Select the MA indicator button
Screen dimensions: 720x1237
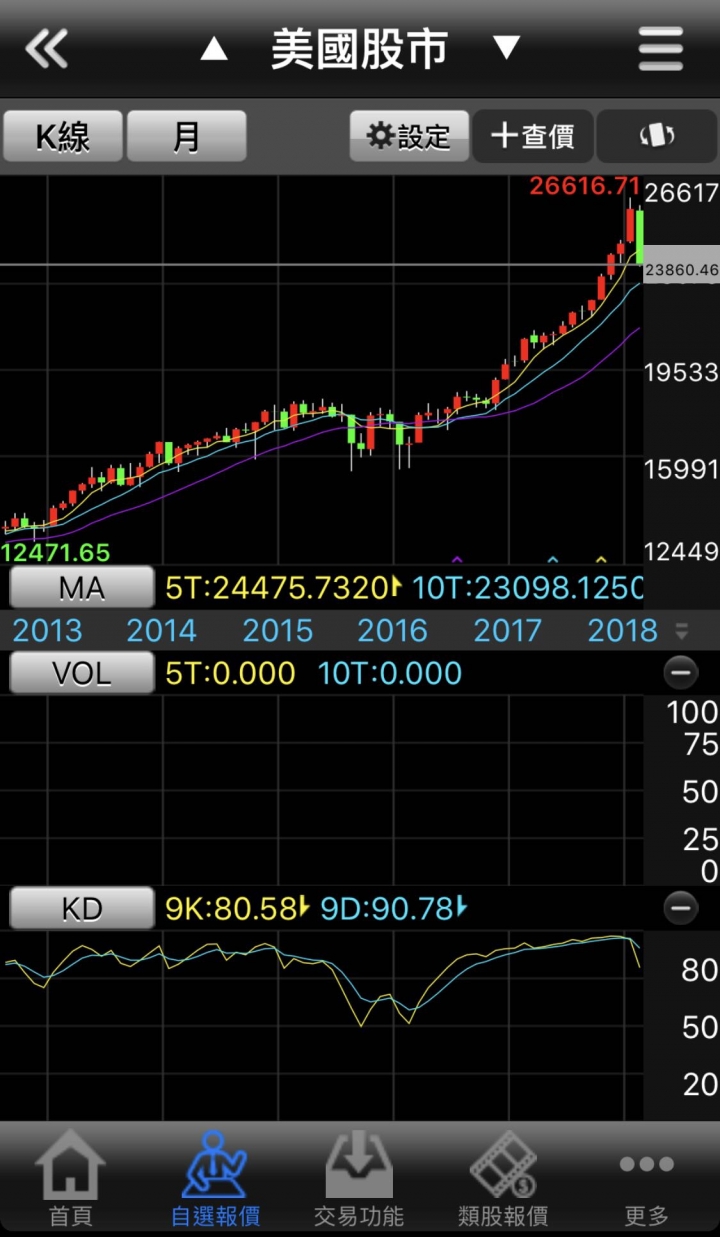coord(82,587)
